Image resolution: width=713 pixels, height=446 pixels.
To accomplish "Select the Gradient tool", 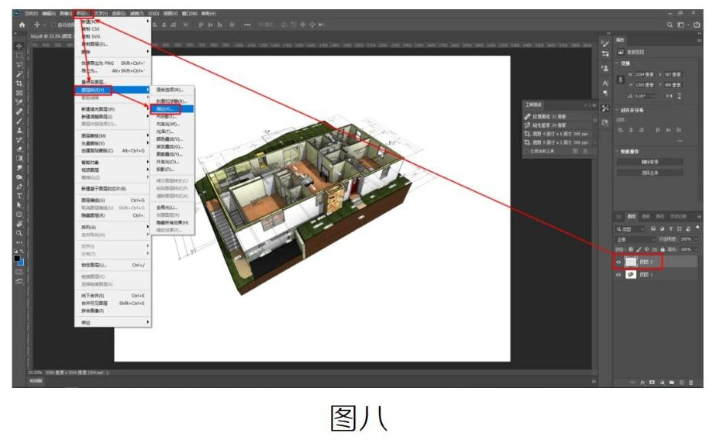I will (19, 159).
